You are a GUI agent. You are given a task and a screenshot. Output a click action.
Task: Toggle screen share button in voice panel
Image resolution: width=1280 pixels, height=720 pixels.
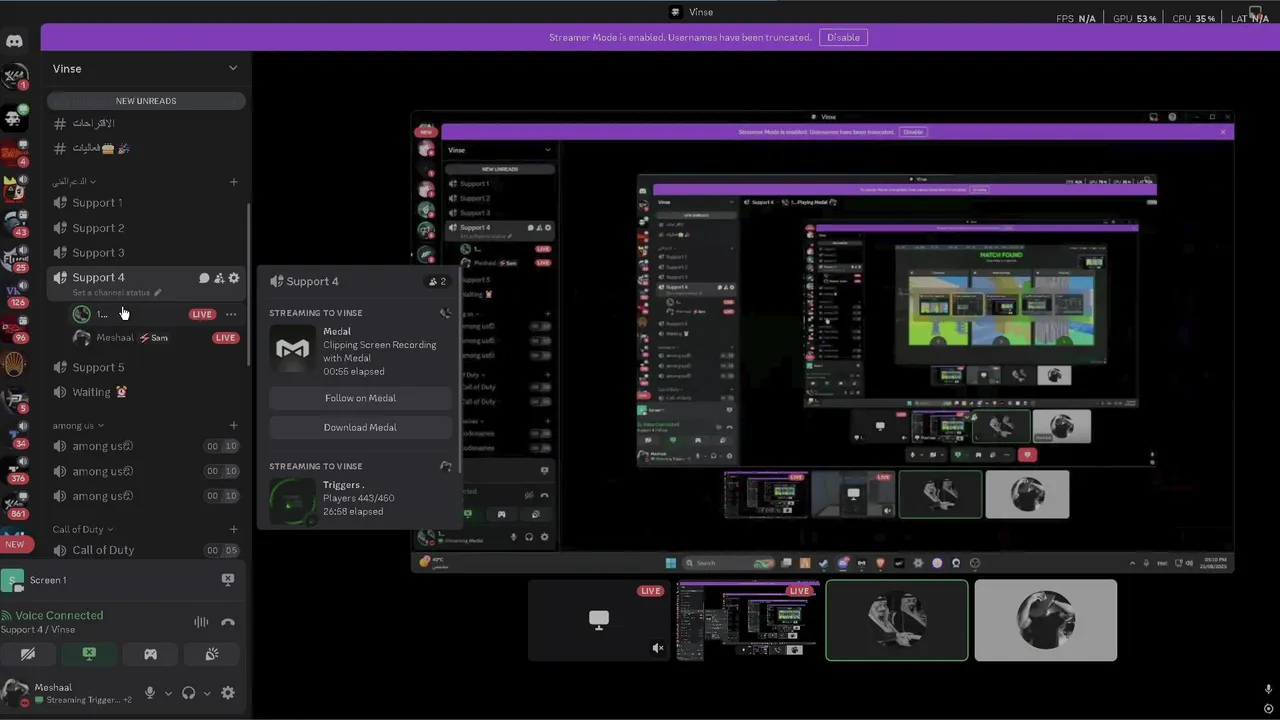coord(89,654)
